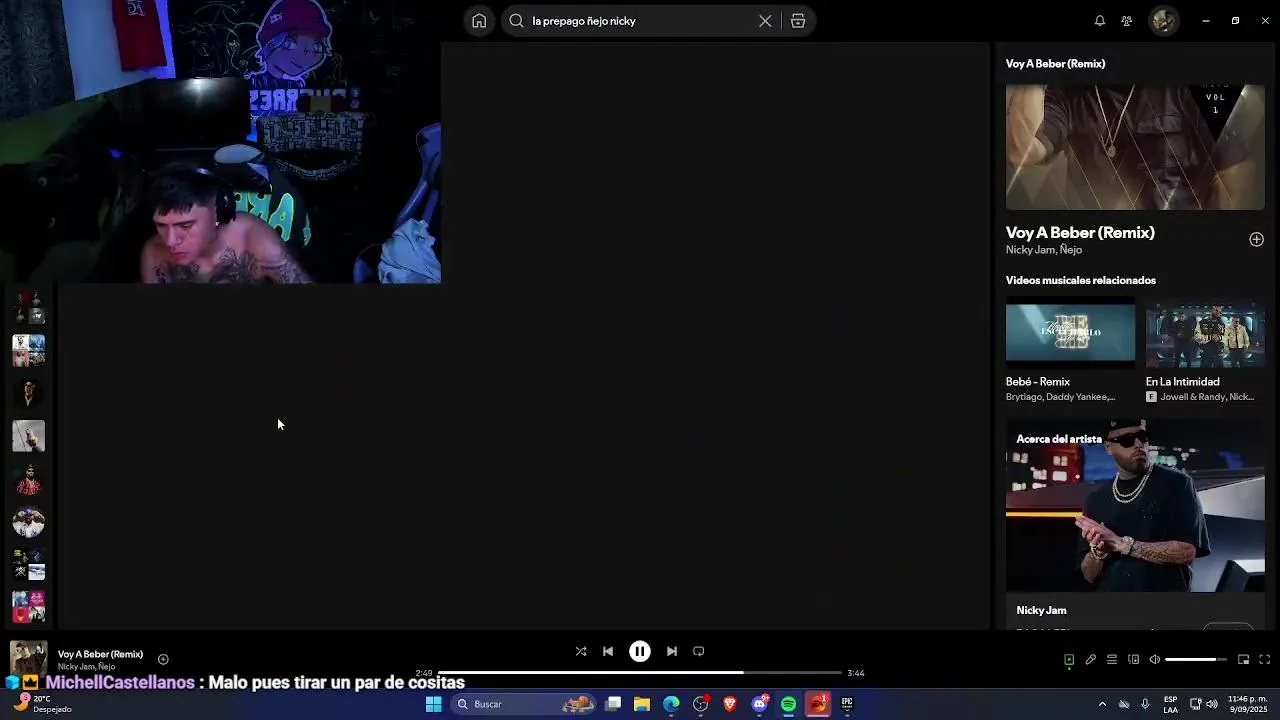Open the first playlist cover in the library sidebar

point(28,307)
